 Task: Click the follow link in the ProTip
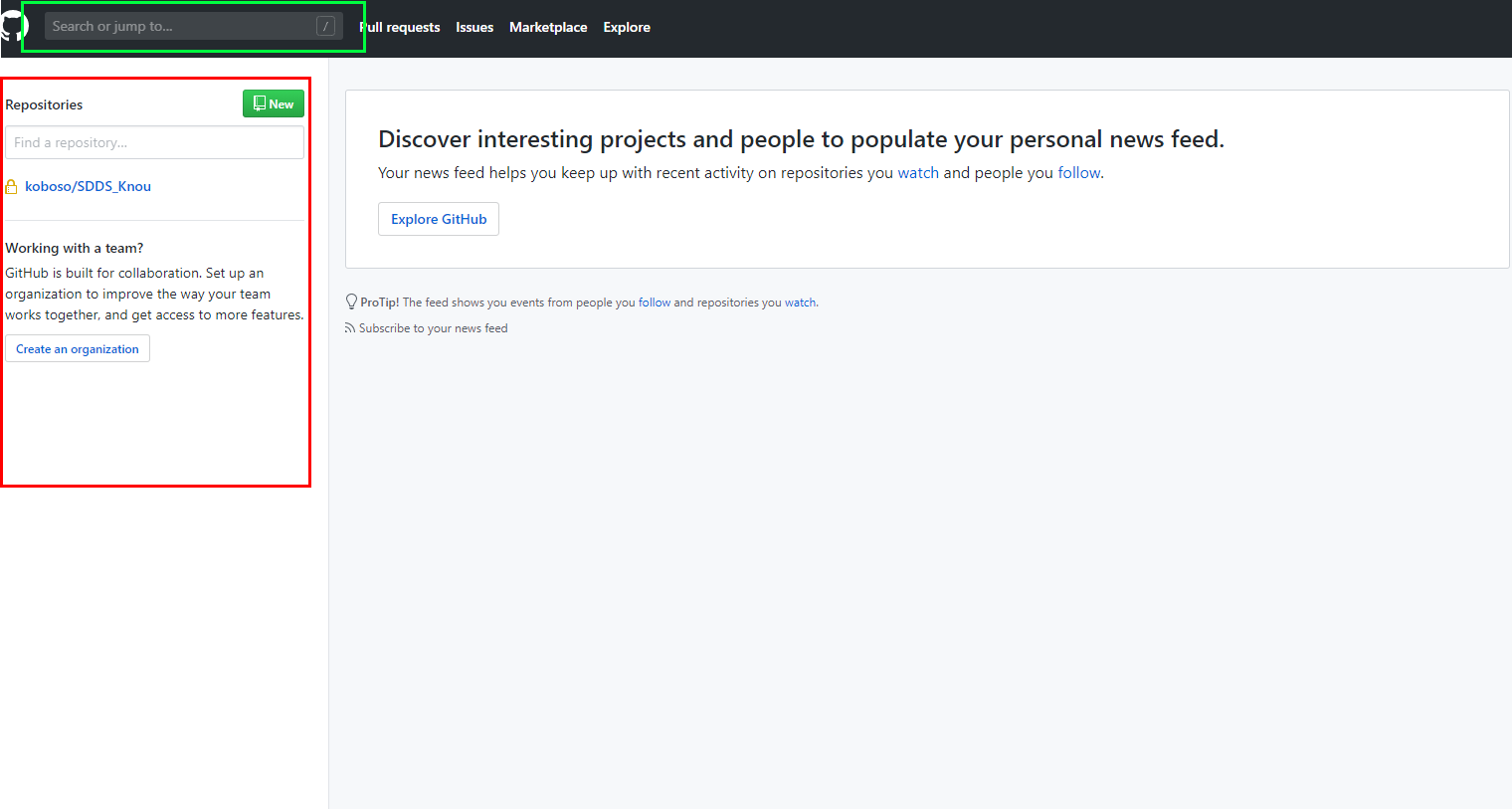pyautogui.click(x=655, y=303)
